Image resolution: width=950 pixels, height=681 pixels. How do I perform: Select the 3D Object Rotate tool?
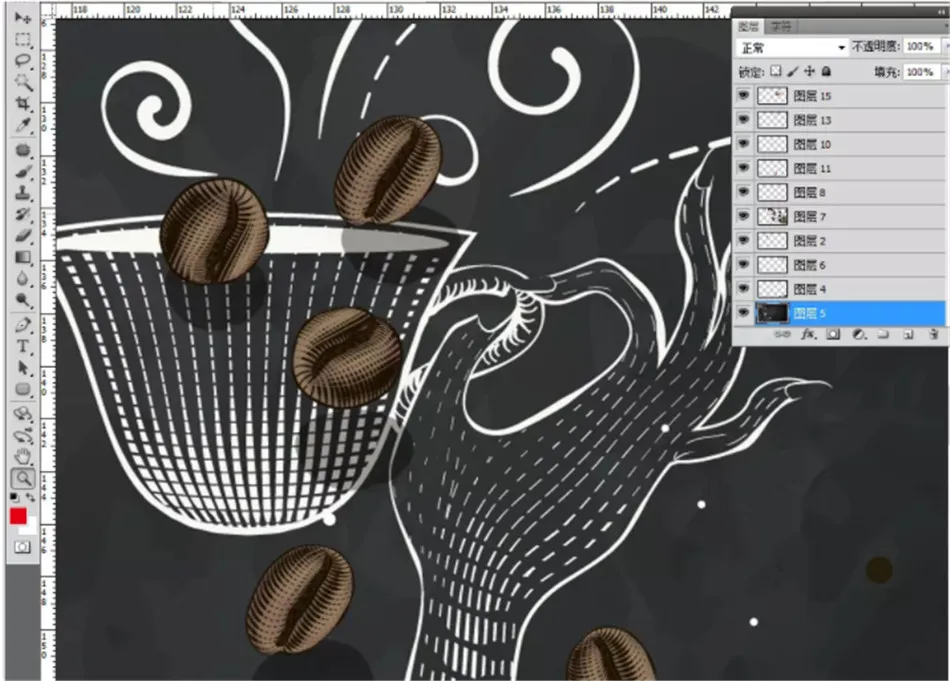click(23, 414)
